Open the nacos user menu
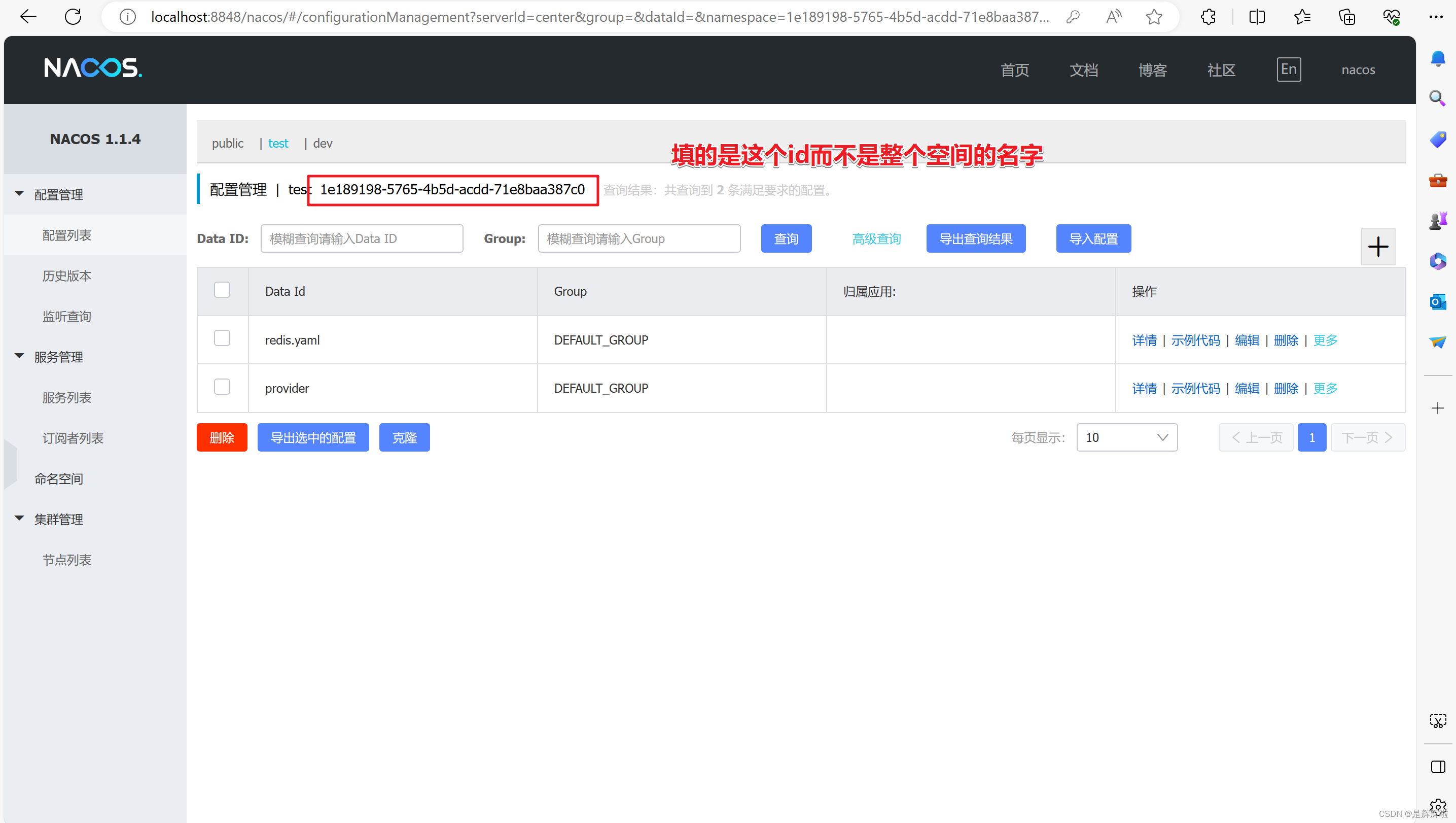 coord(1358,70)
